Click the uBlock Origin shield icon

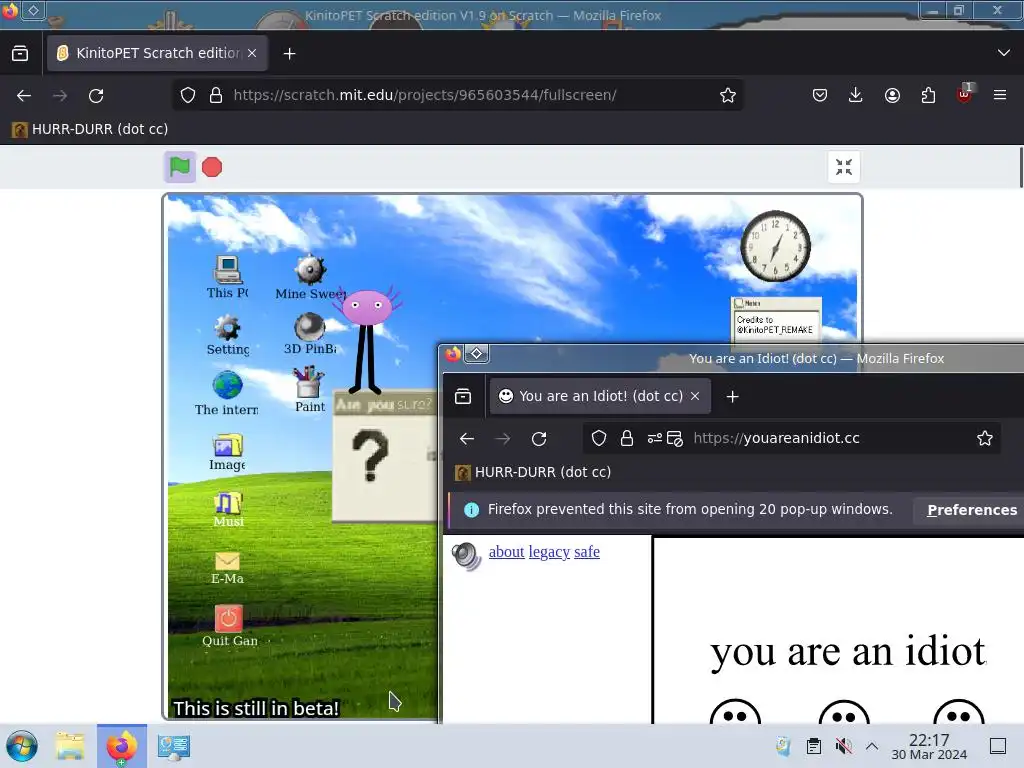pyautogui.click(x=964, y=95)
